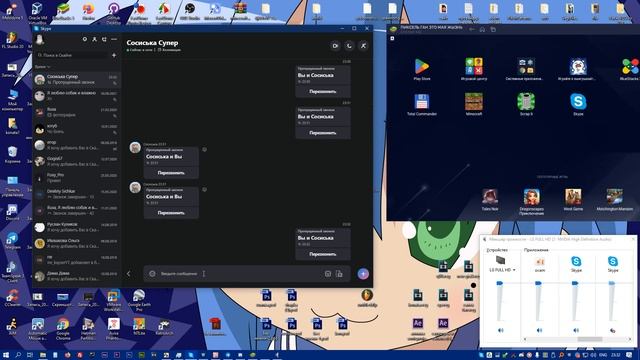Open the Системные приложения folder in BlueStacks

525,69
